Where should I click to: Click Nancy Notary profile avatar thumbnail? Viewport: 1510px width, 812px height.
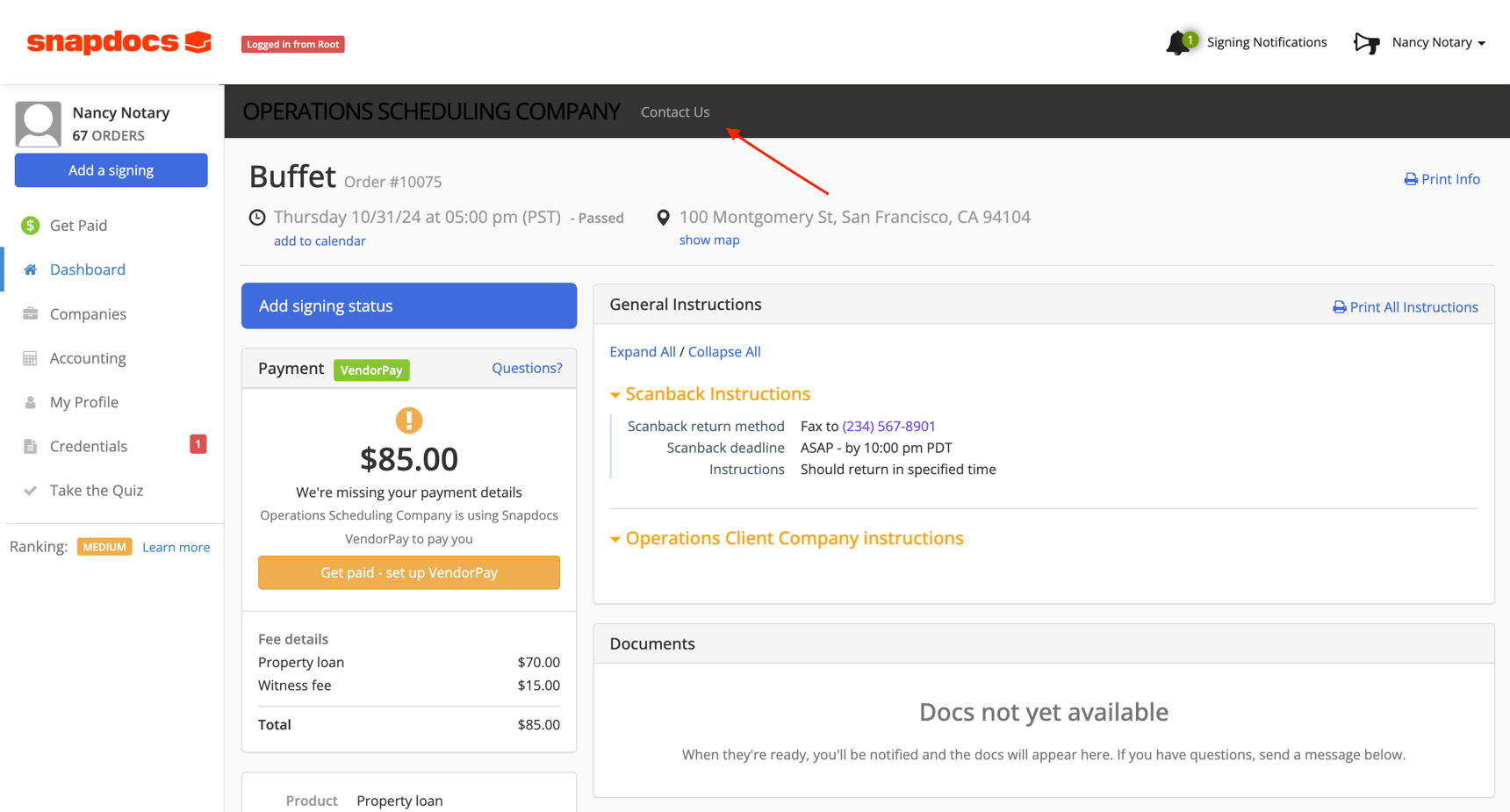(x=39, y=124)
